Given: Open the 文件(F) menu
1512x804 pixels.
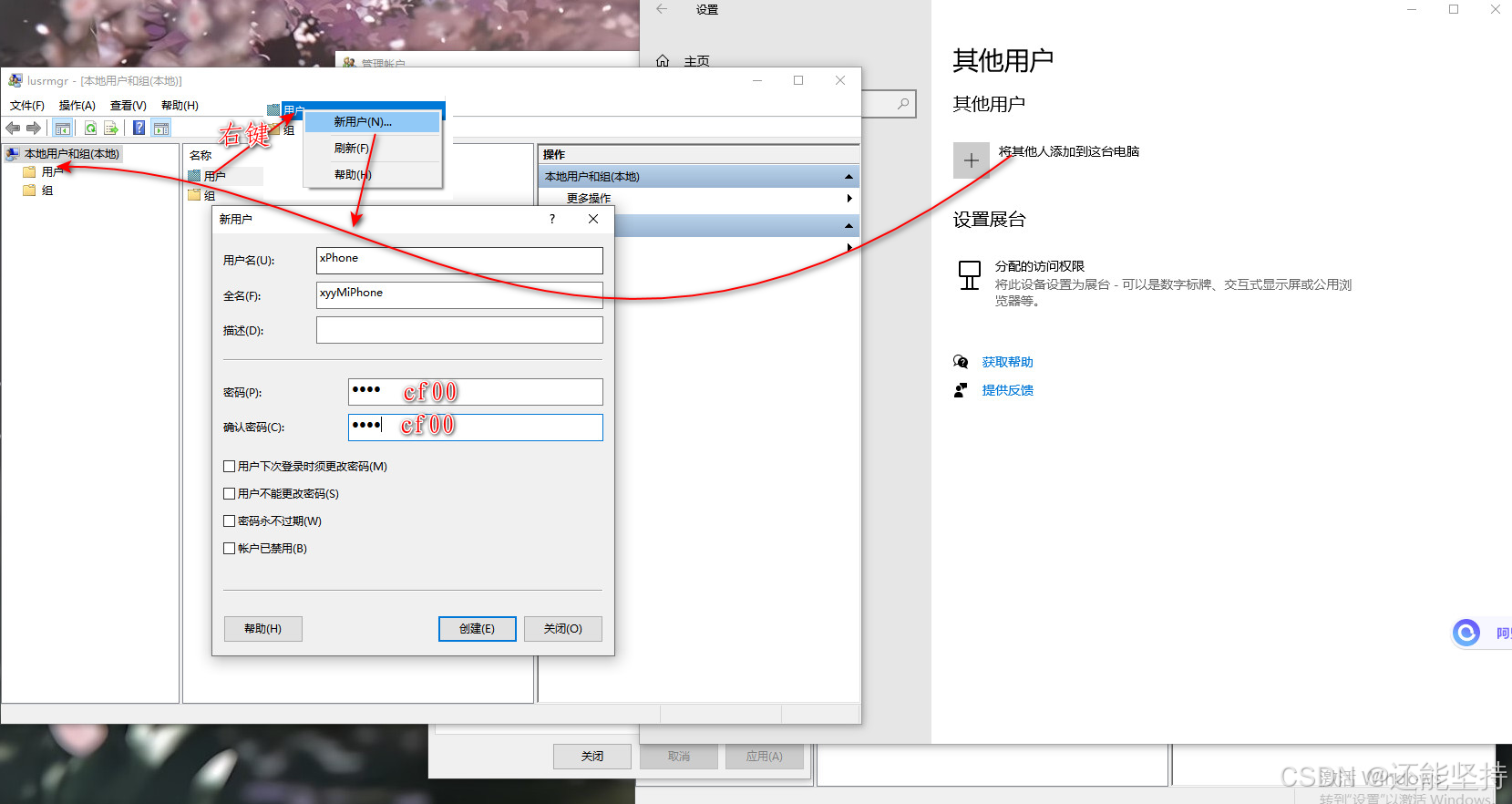Looking at the screenshot, I should [27, 106].
